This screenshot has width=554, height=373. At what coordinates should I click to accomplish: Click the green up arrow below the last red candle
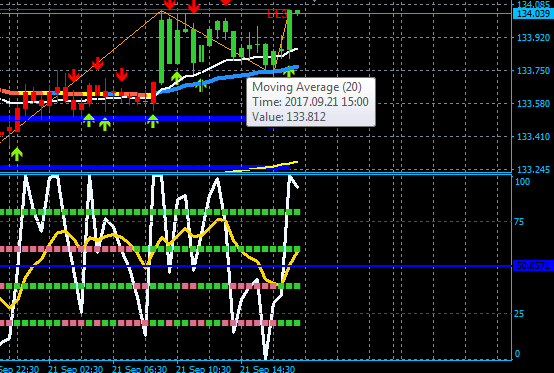pos(153,121)
